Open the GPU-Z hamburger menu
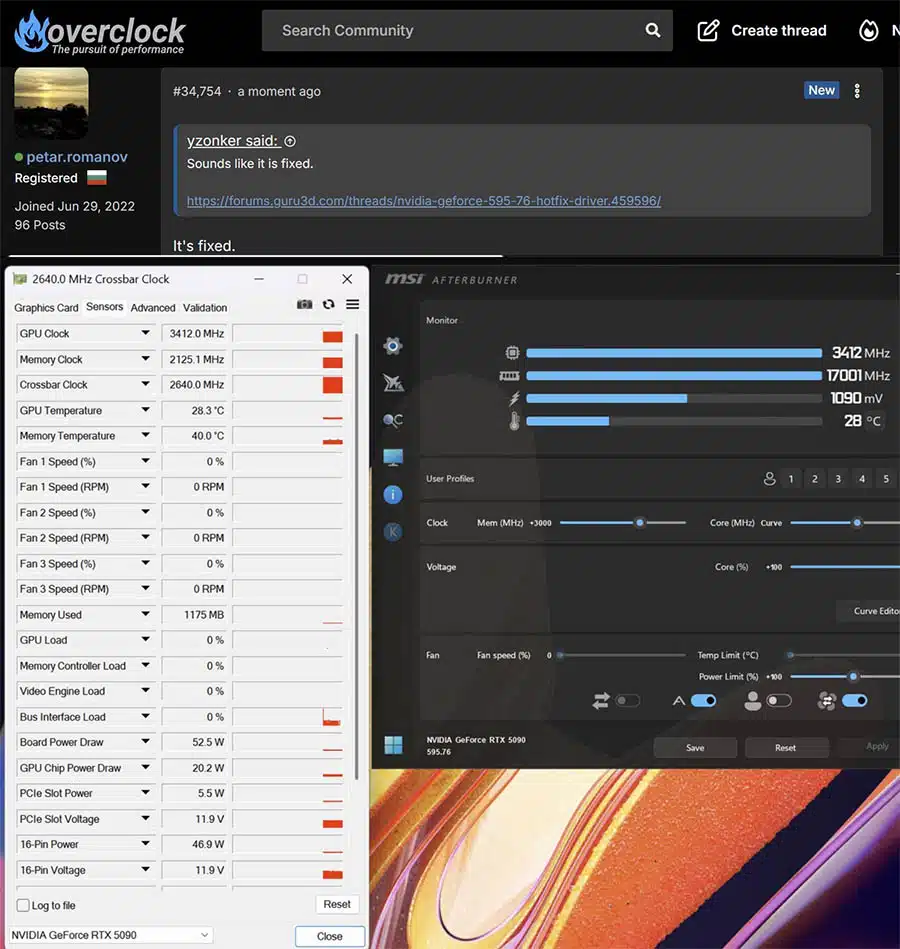The height and width of the screenshot is (949, 900). [352, 305]
